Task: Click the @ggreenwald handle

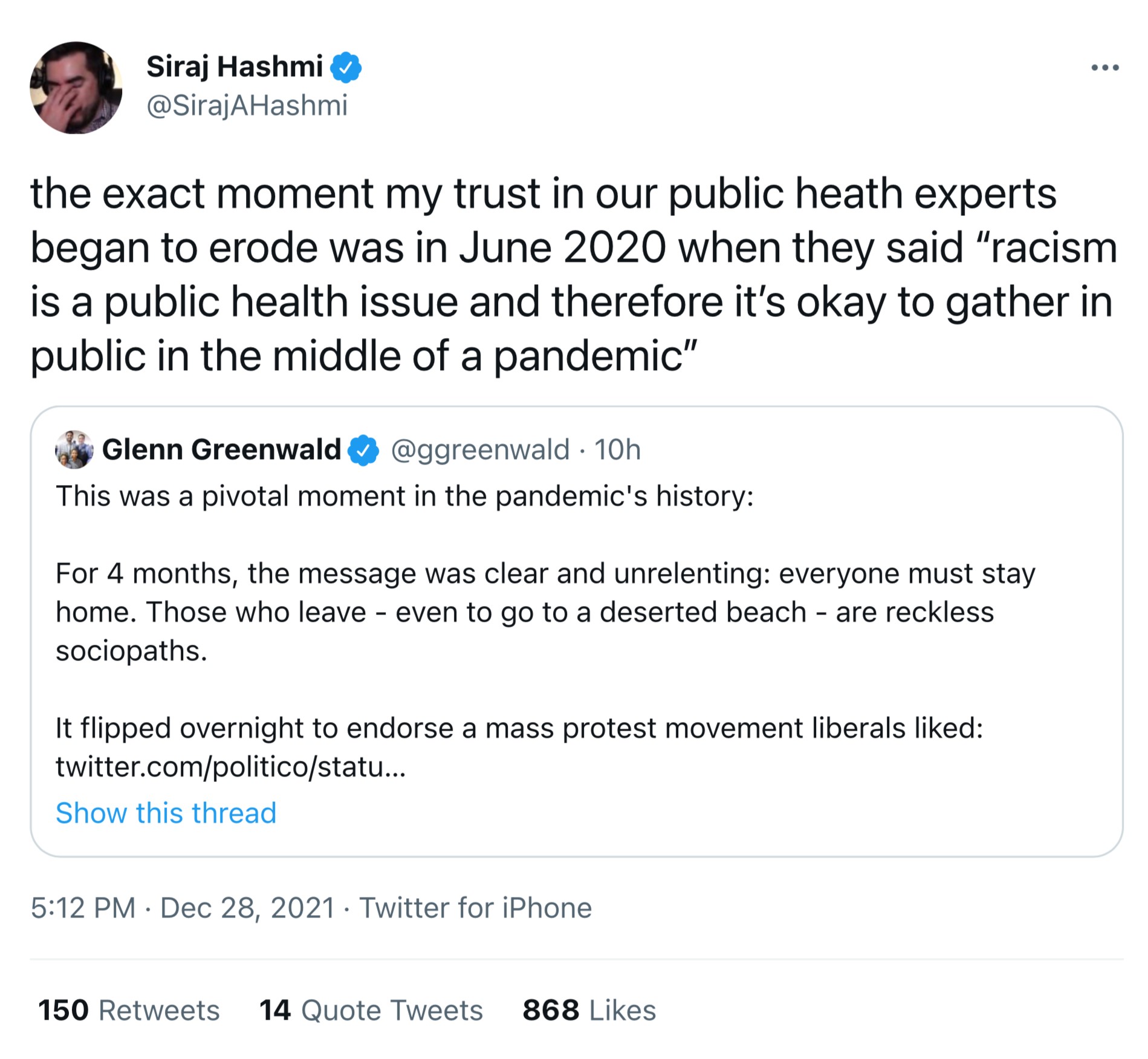Action: (x=480, y=449)
